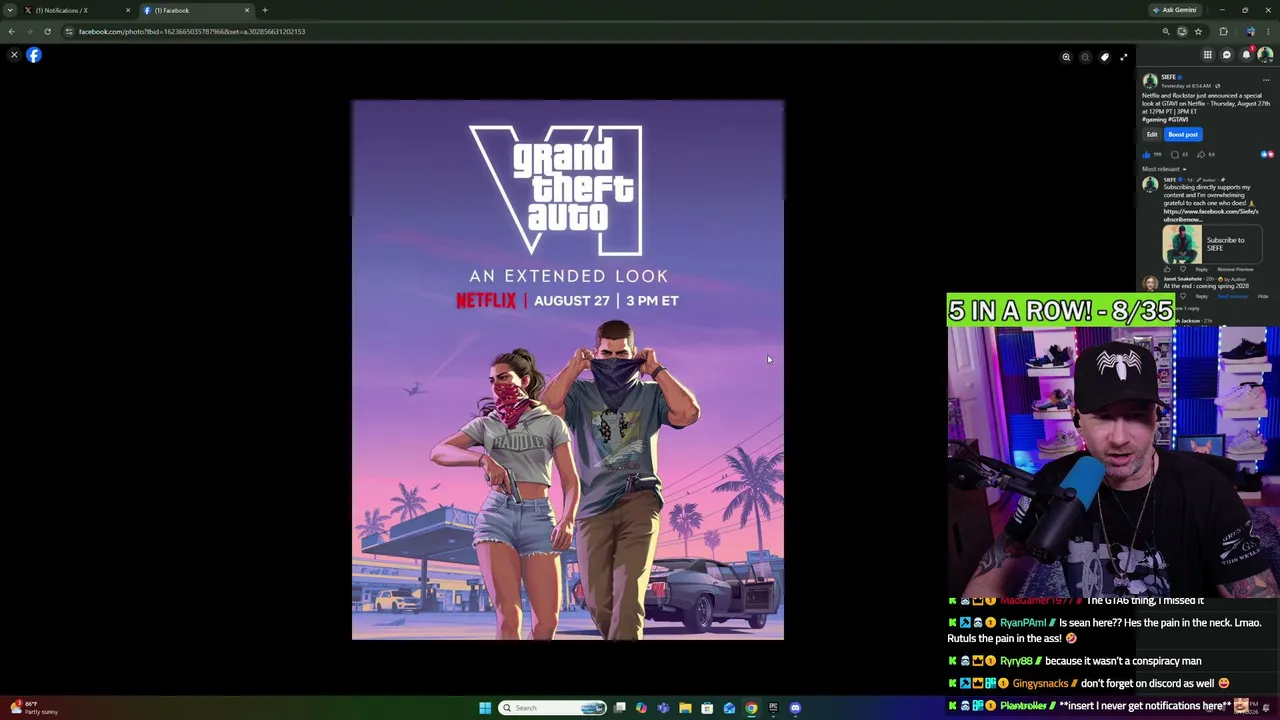Share the post with the share icon
The width and height of the screenshot is (1280, 720).
(x=1201, y=154)
